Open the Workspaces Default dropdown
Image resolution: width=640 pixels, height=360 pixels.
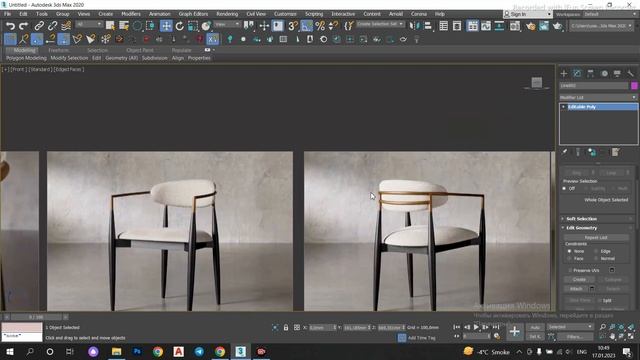pos(610,14)
